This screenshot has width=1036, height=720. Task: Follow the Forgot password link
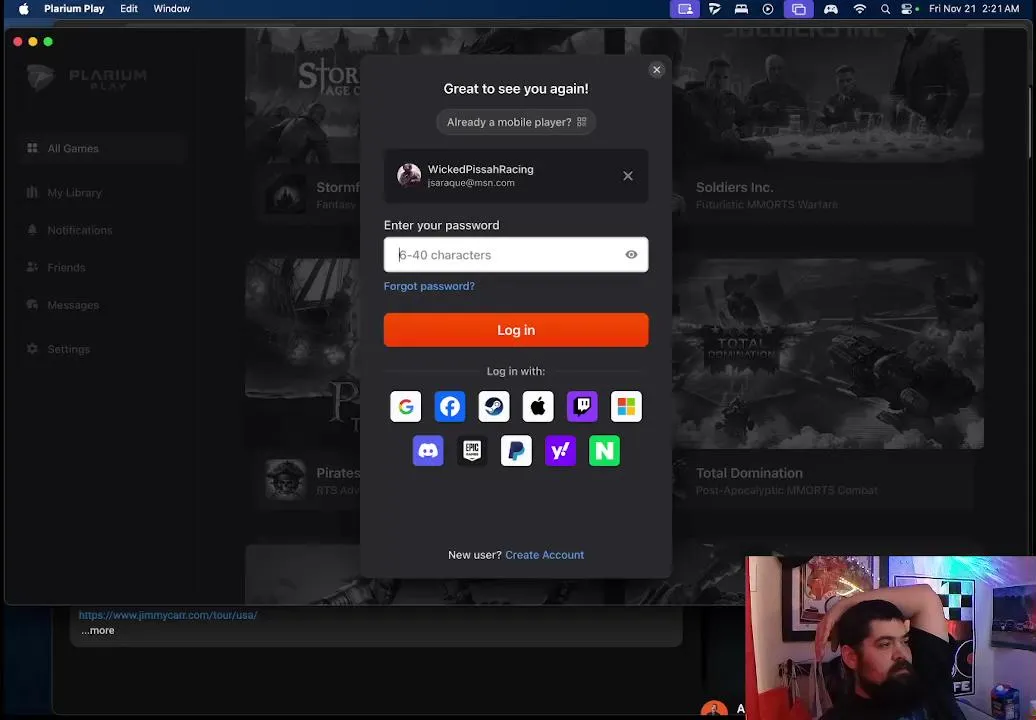pos(429,286)
